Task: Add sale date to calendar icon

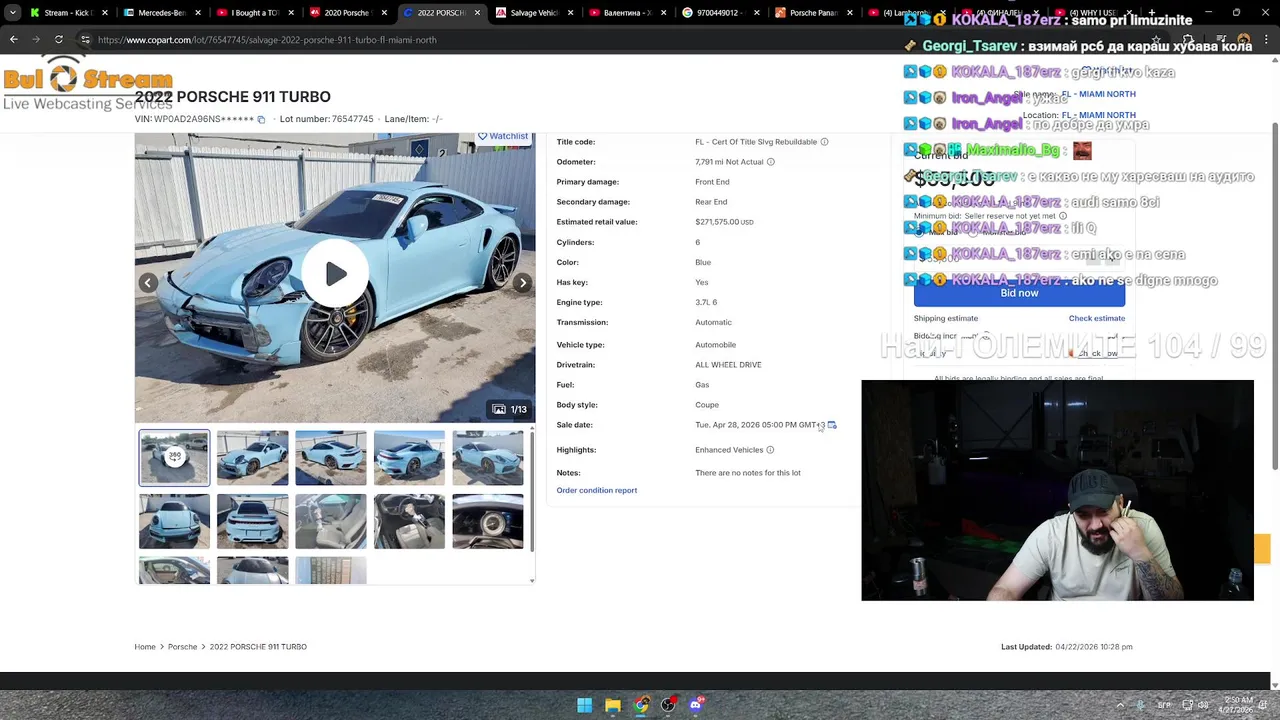Action: (832, 425)
